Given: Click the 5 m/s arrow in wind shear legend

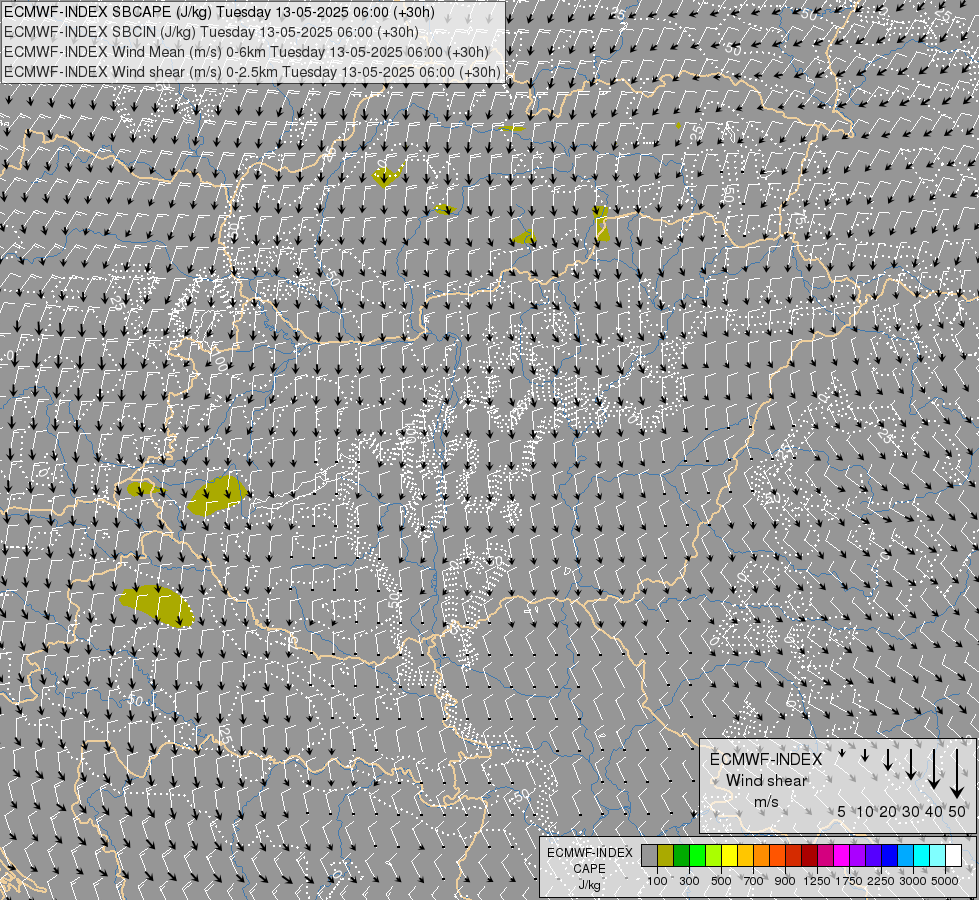Looking at the screenshot, I should tap(842, 753).
